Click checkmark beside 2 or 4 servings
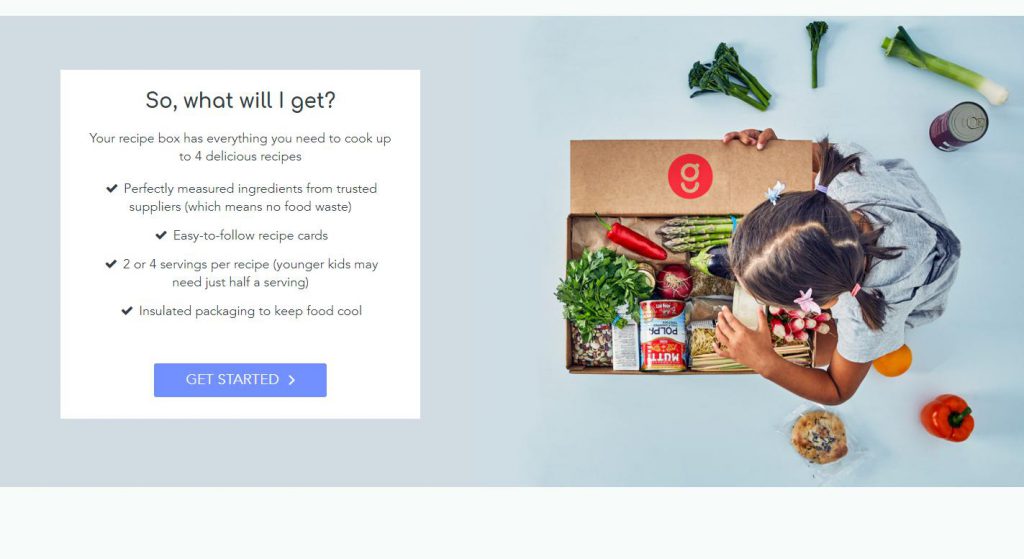The height and width of the screenshot is (559, 1024). (x=111, y=264)
